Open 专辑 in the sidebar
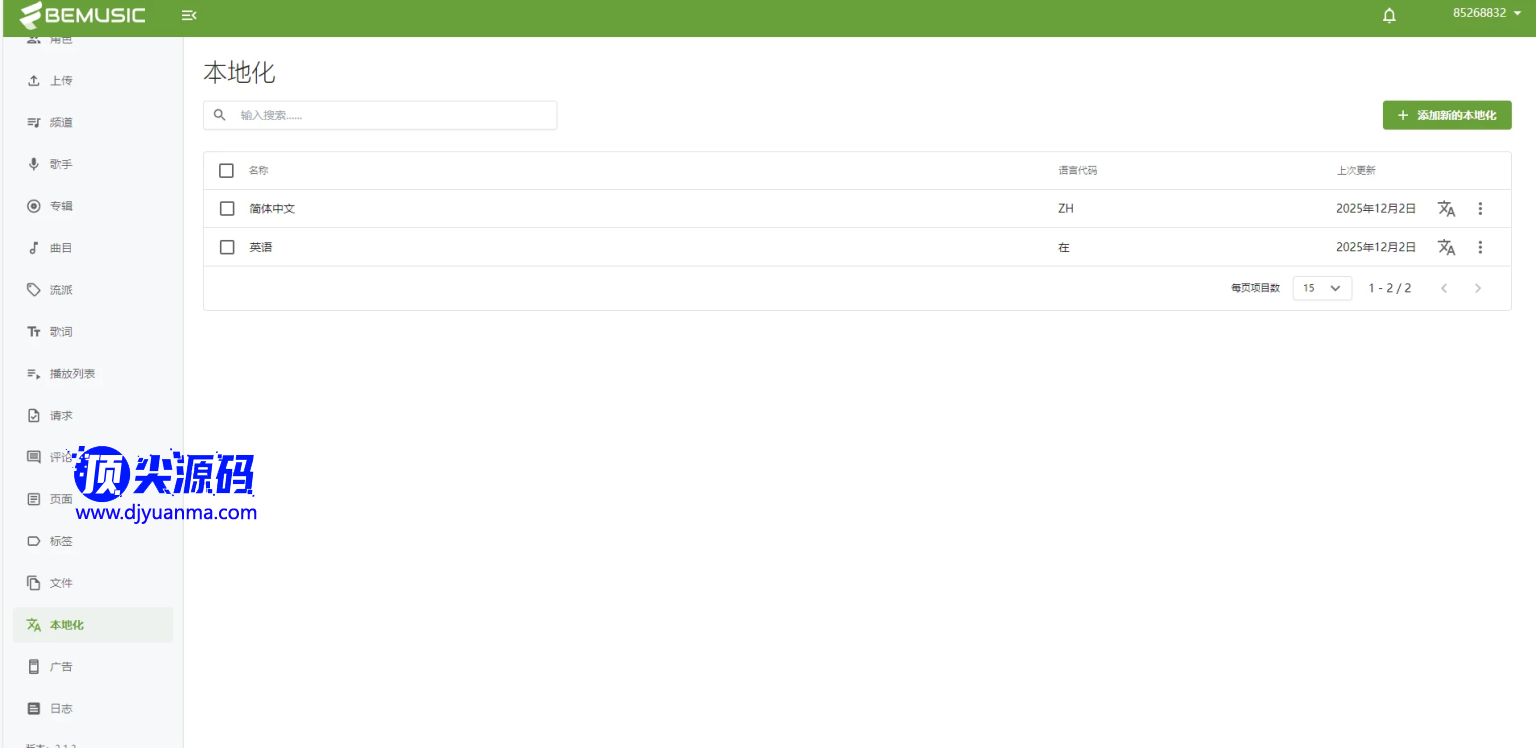 pos(61,206)
